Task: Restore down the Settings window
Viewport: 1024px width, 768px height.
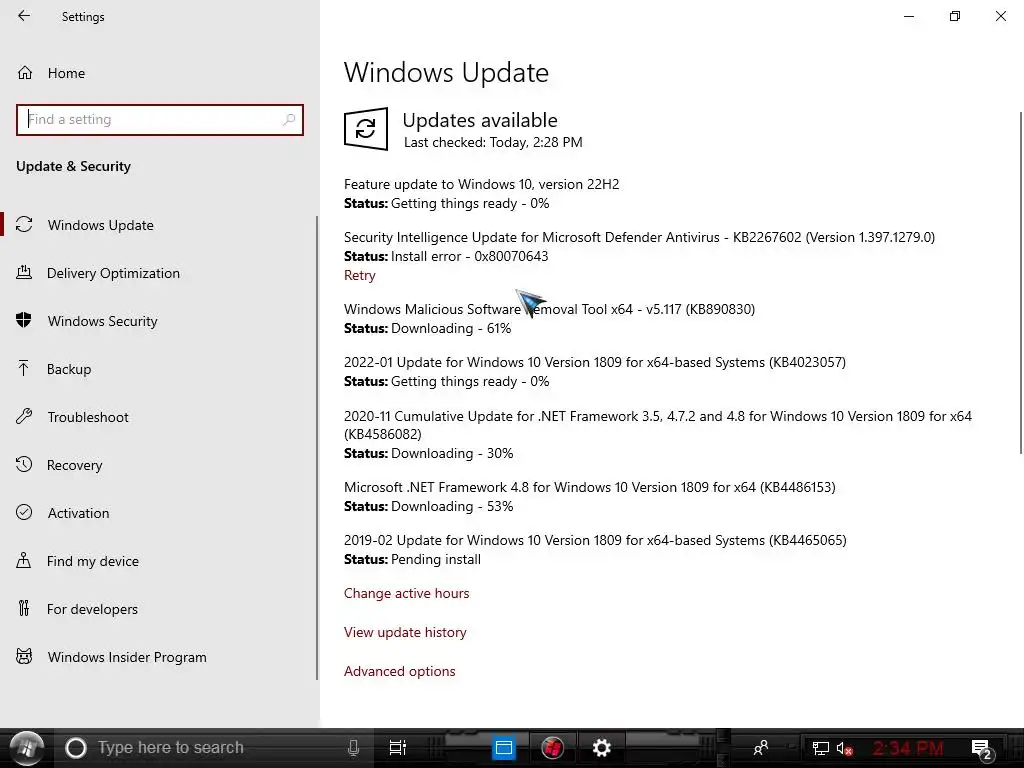Action: click(x=955, y=16)
